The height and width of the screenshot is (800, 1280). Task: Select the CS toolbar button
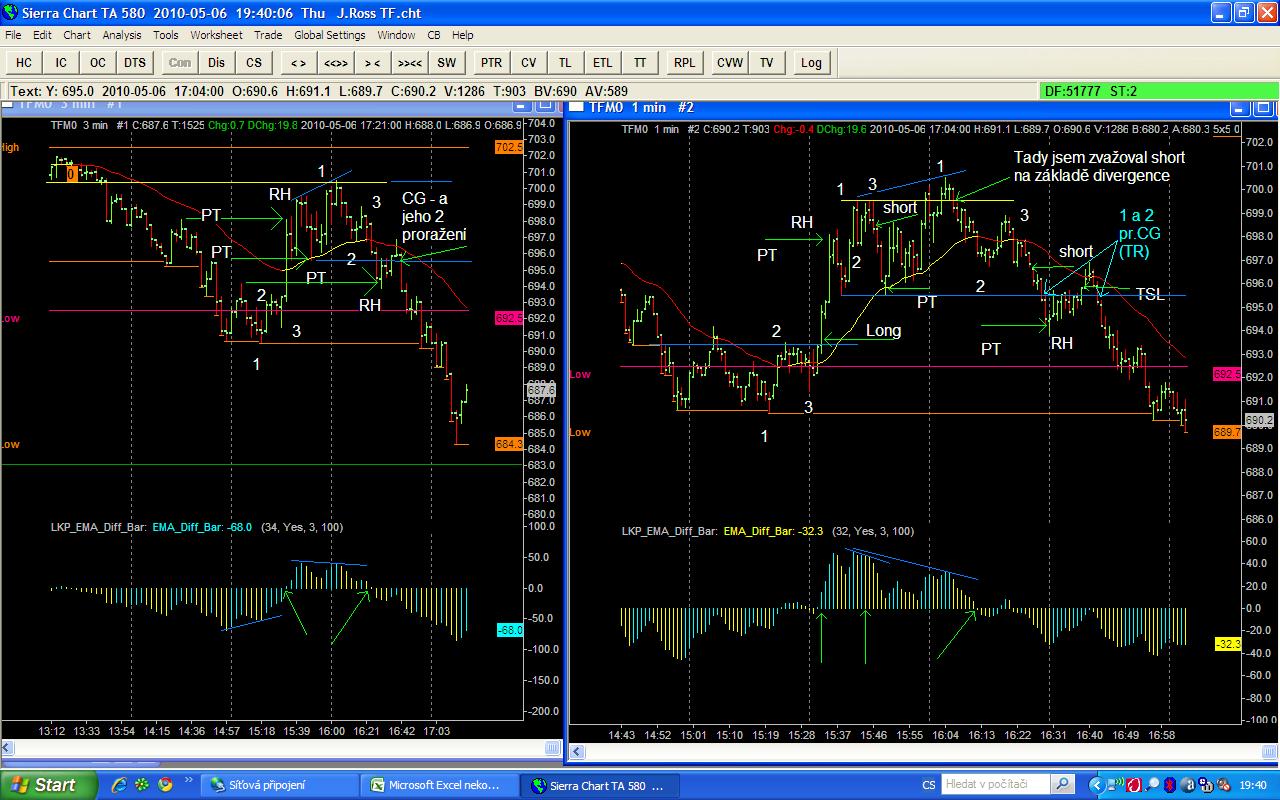254,62
